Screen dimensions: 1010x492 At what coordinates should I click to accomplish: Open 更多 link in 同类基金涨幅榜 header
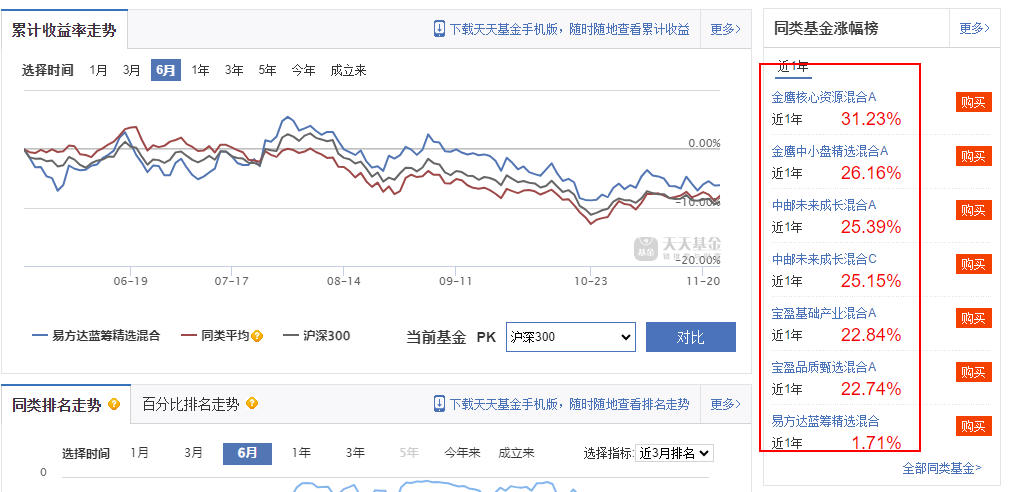(x=975, y=28)
